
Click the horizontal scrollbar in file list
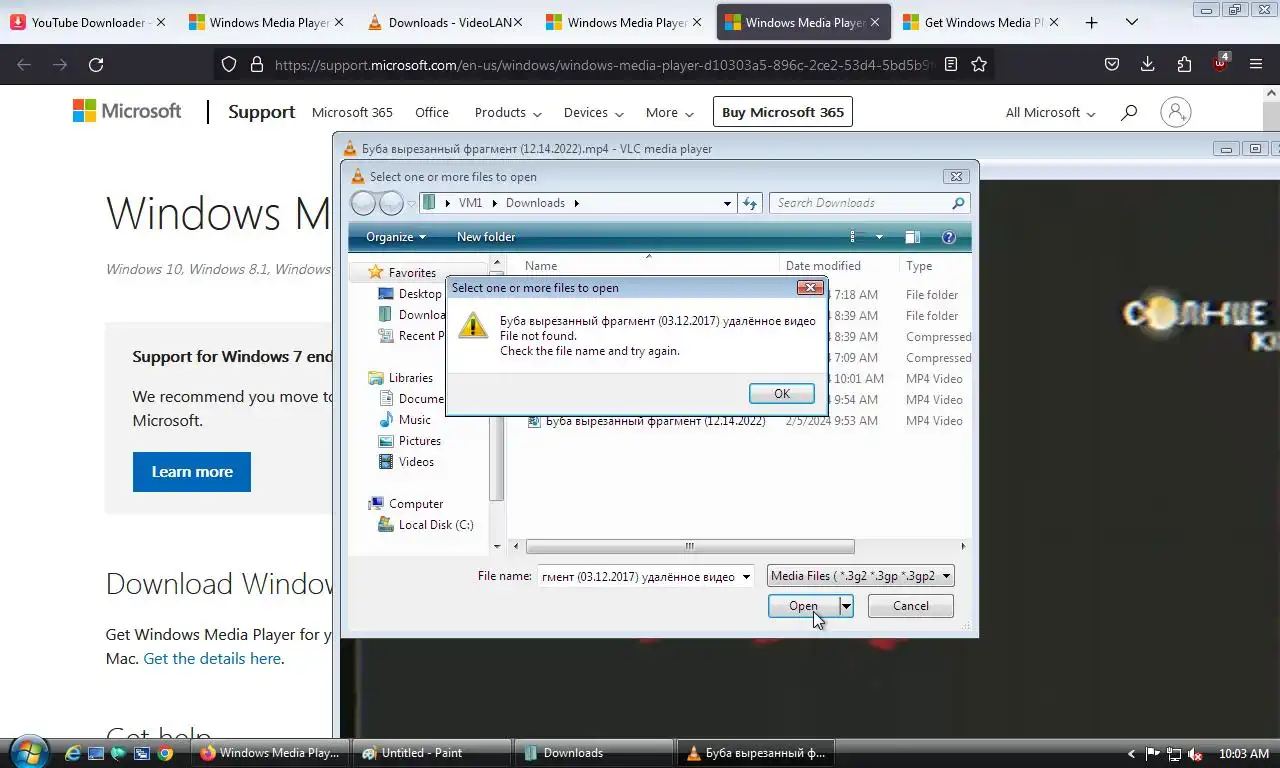point(690,546)
